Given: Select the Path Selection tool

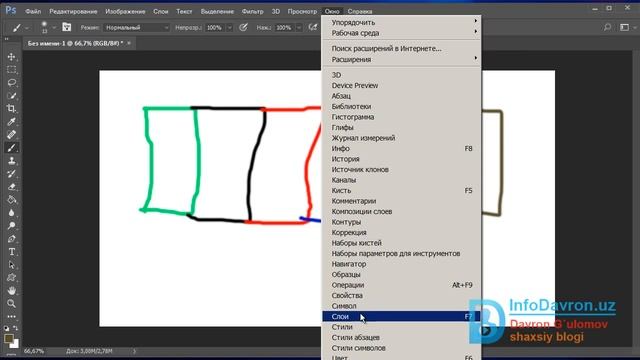Looking at the screenshot, I should pyautogui.click(x=11, y=265).
